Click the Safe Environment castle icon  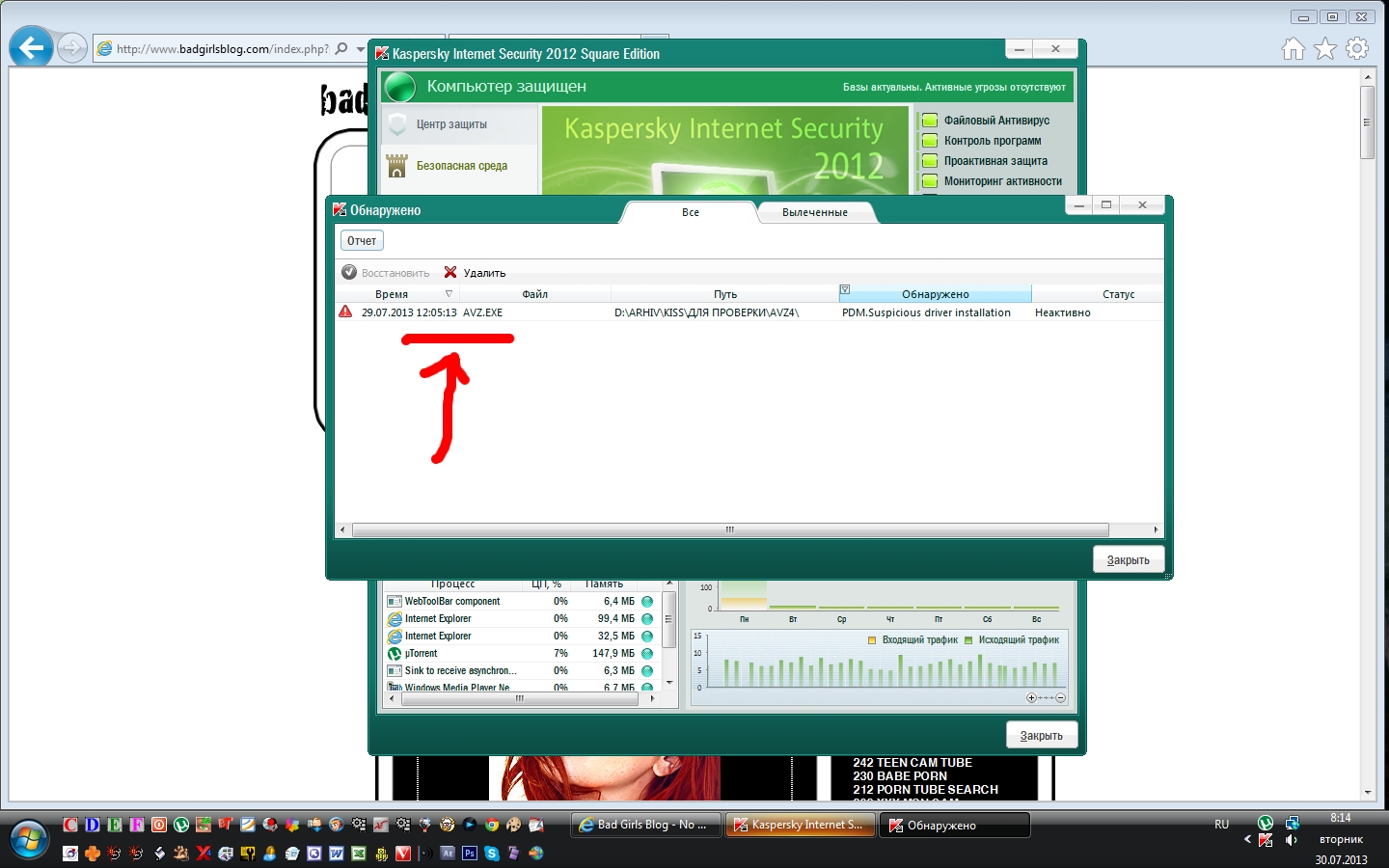tap(396, 166)
